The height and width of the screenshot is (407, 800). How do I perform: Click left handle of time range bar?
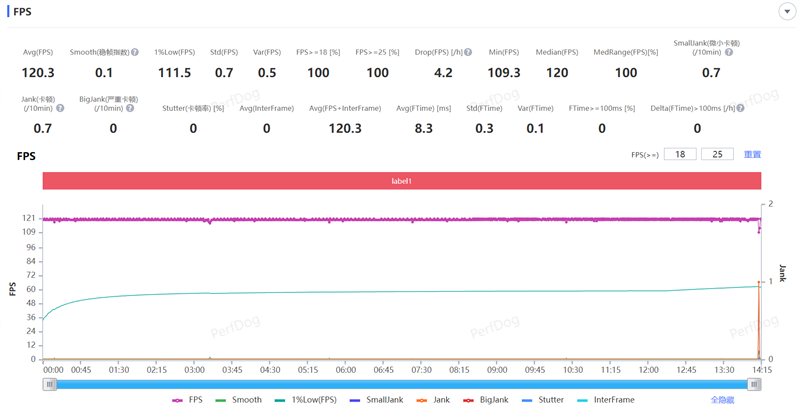click(x=49, y=384)
